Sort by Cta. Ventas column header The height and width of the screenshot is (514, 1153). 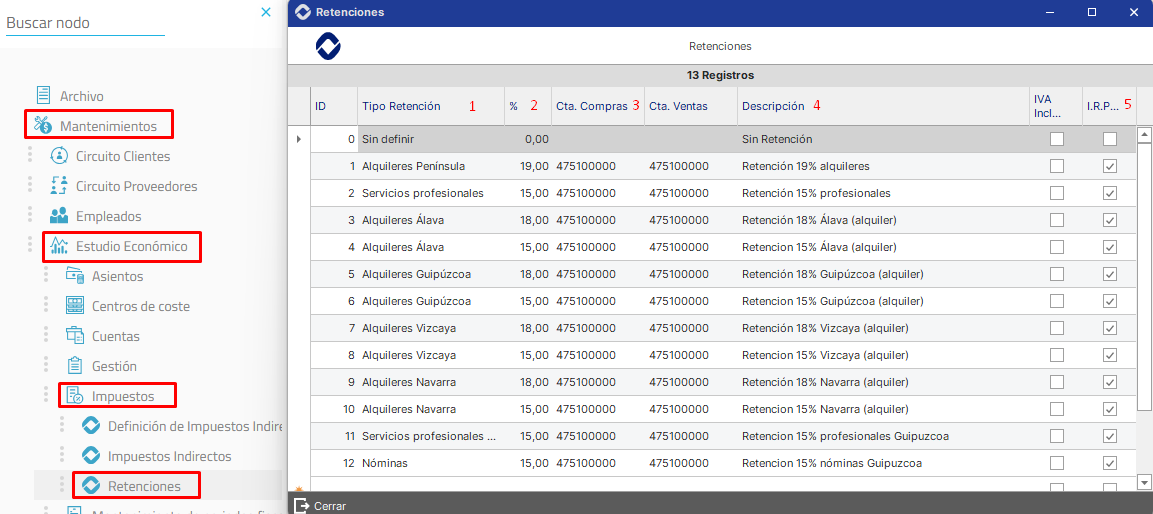tap(690, 106)
